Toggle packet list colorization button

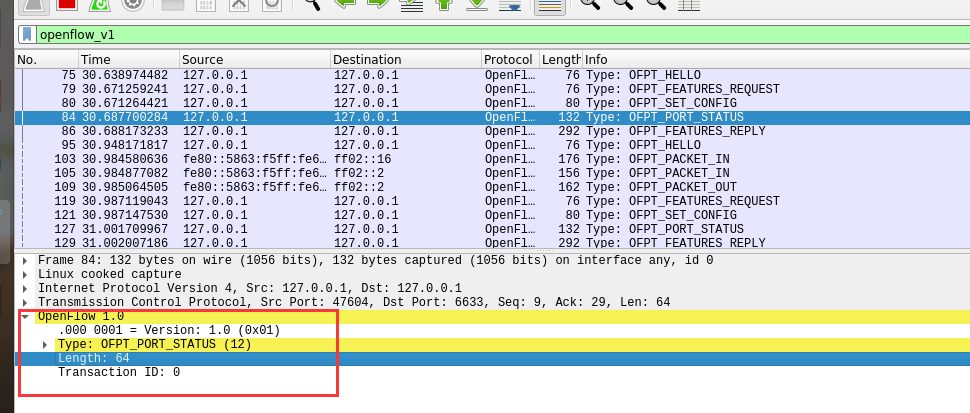pyautogui.click(x=550, y=5)
